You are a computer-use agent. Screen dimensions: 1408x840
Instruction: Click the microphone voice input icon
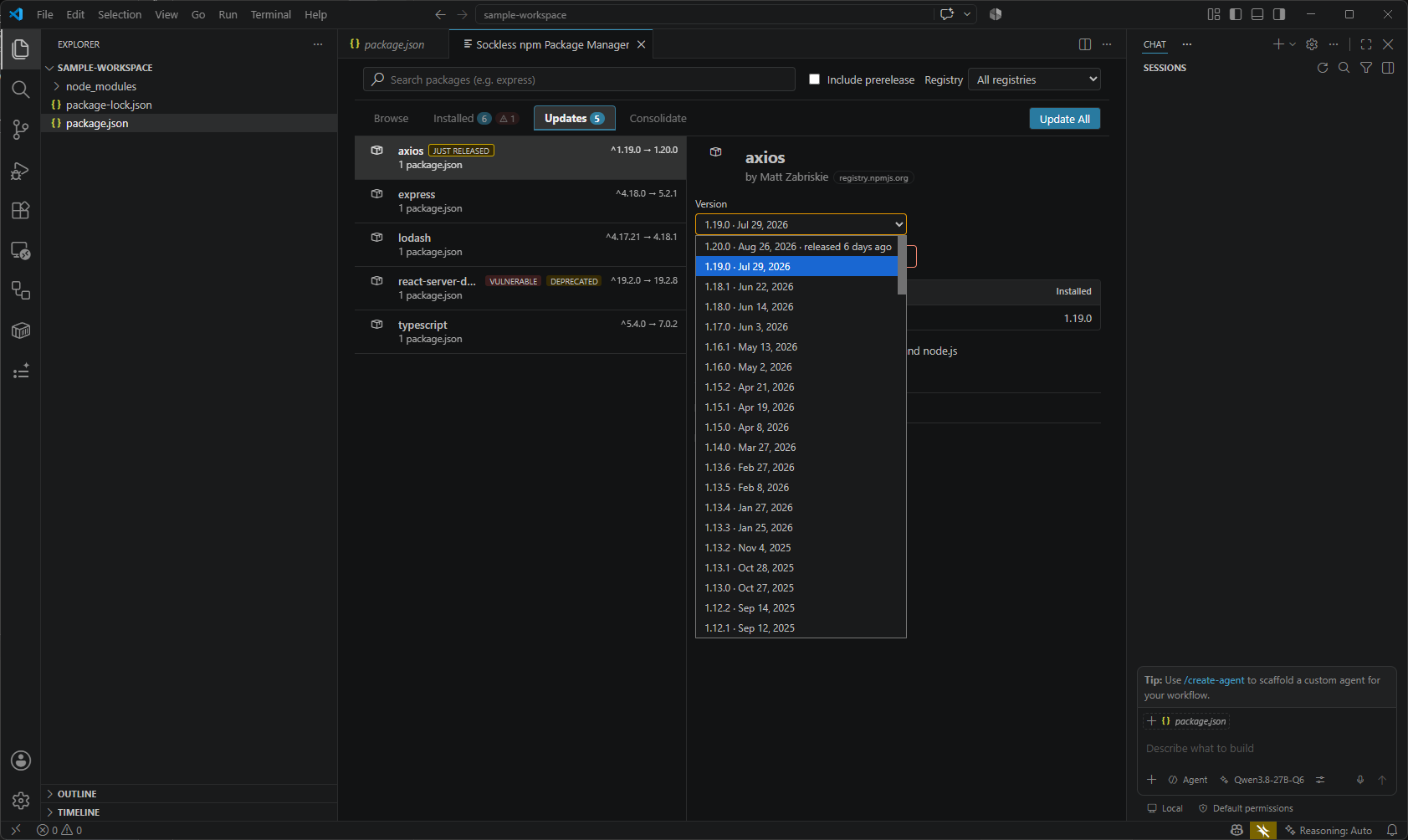click(1360, 780)
